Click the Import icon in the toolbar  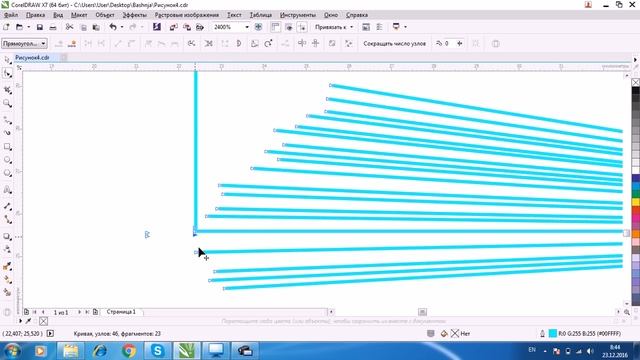click(x=173, y=27)
